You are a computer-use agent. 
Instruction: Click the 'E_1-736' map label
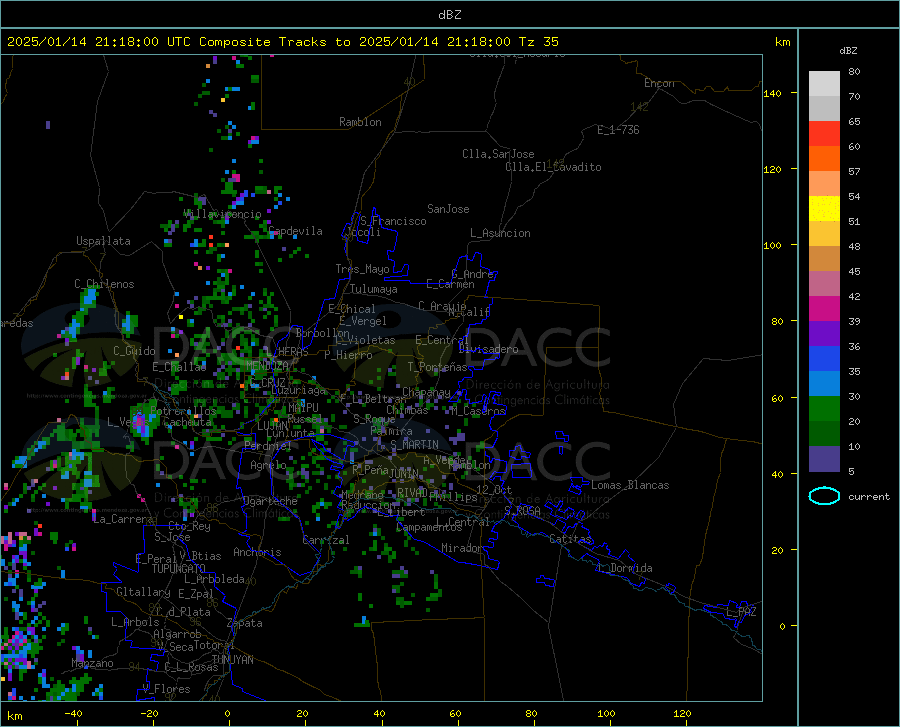(618, 130)
